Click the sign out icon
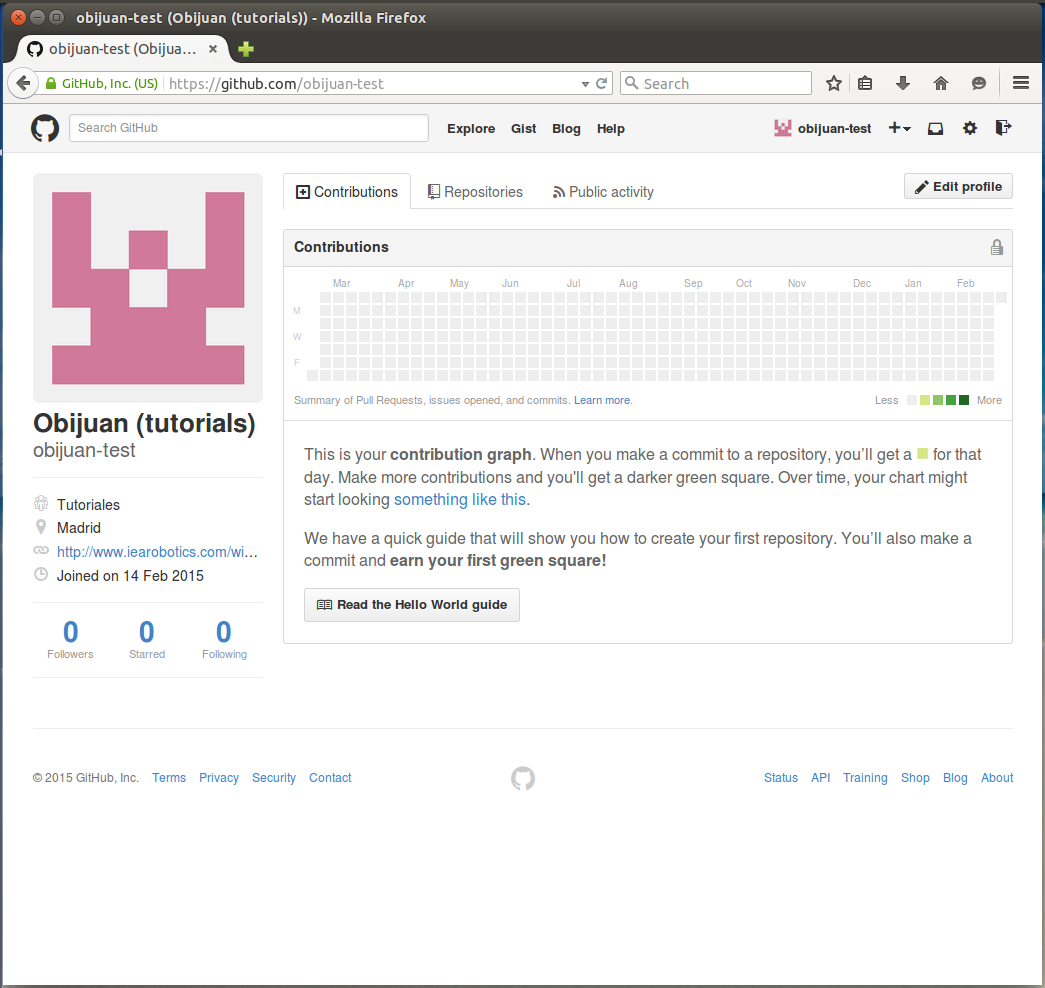This screenshot has height=988, width=1045. 1003,128
